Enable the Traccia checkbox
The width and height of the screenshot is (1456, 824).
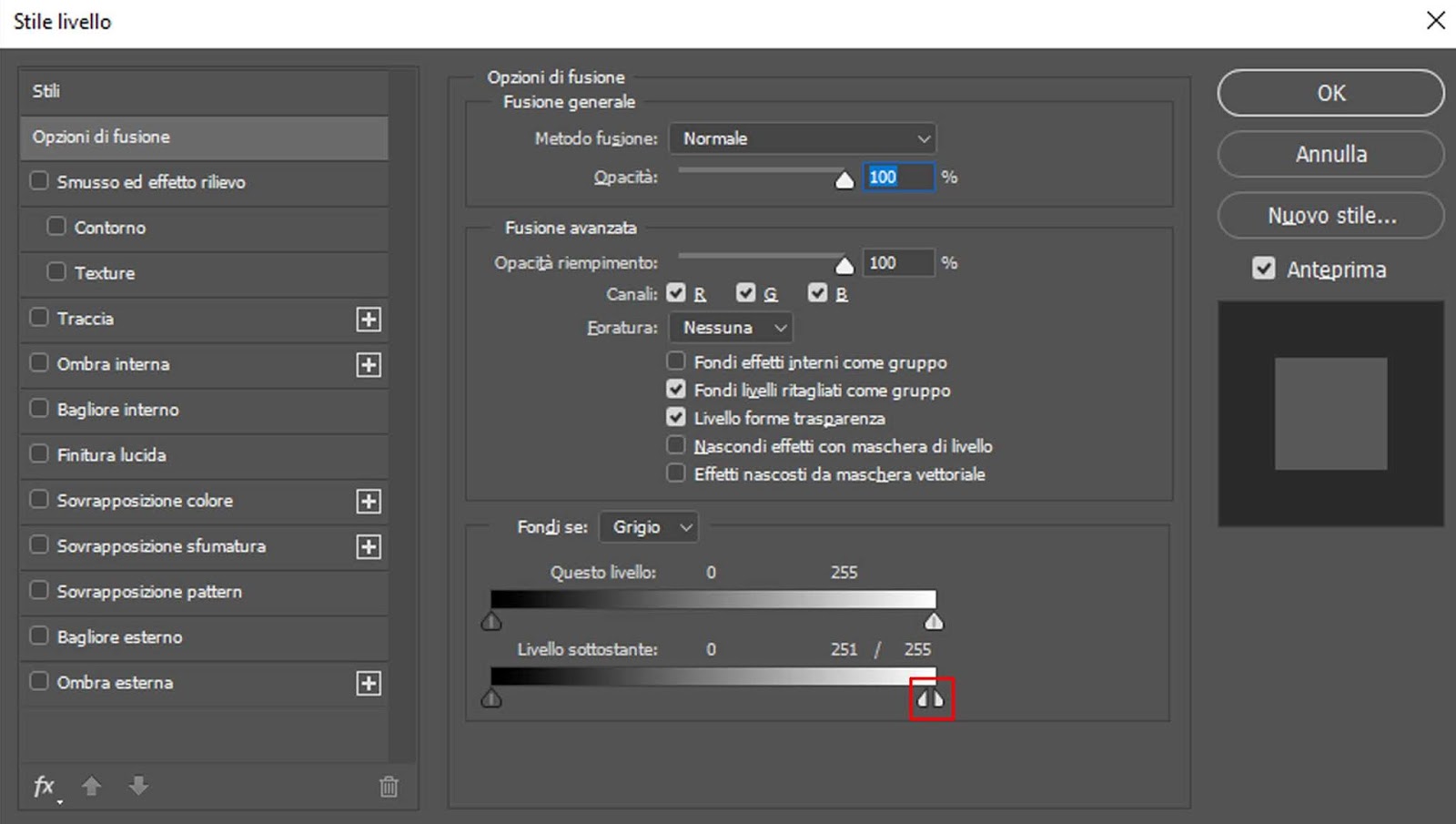coord(39,317)
